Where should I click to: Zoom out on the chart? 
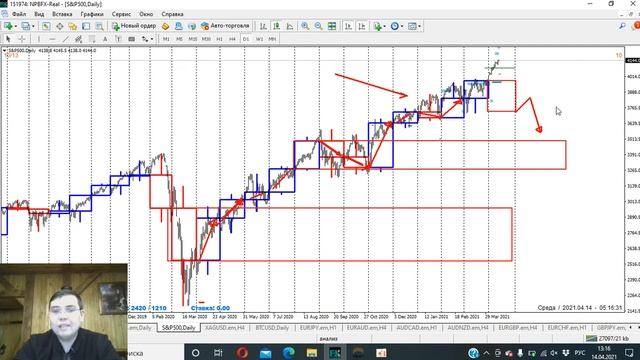(318, 26)
